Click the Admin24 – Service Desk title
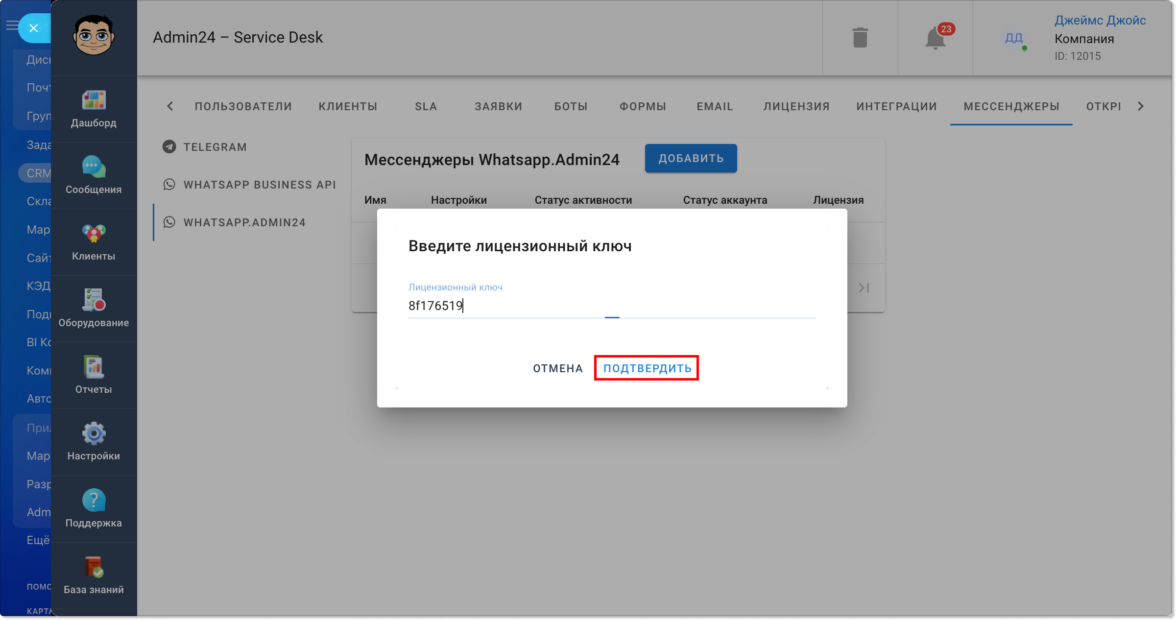This screenshot has width=1176, height=620. [x=238, y=37]
